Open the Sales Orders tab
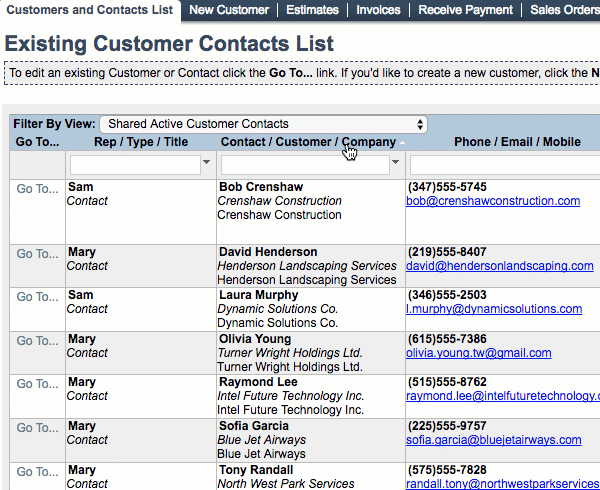The width and height of the screenshot is (600, 490). 565,10
